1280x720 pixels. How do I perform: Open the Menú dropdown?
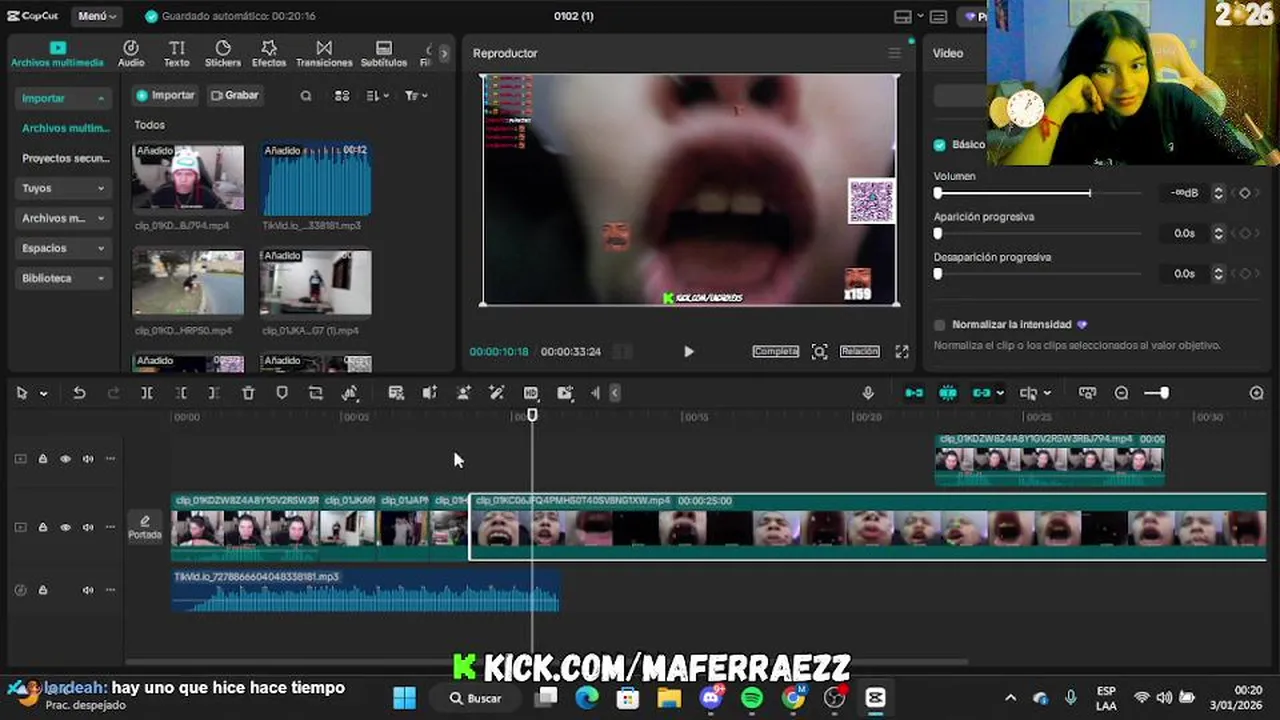[97, 16]
